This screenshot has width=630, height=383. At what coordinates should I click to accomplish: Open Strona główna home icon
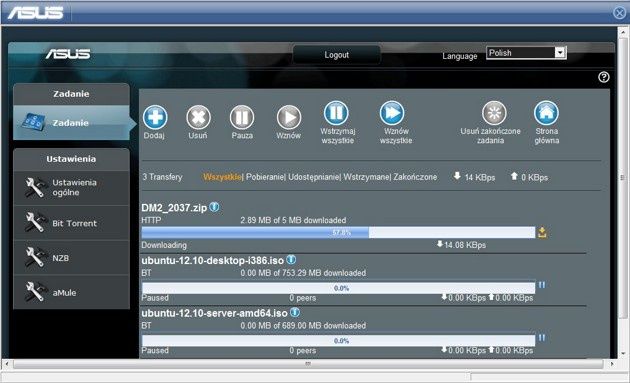click(546, 113)
